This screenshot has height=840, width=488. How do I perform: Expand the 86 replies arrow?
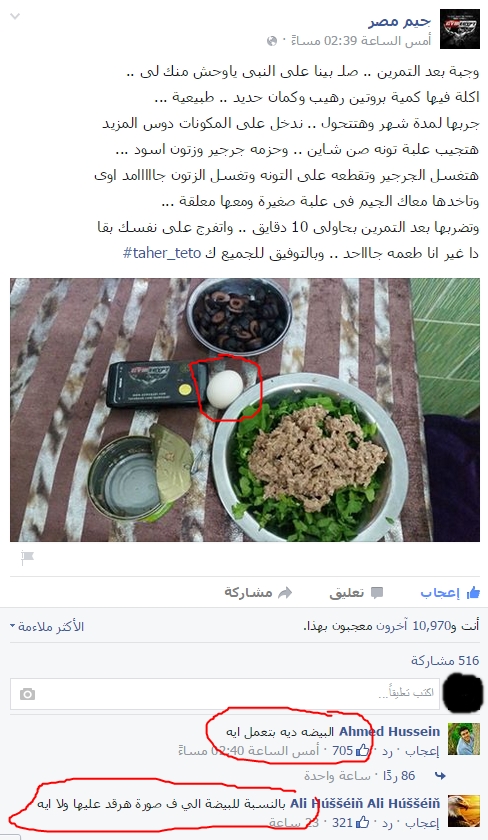[x=440, y=775]
